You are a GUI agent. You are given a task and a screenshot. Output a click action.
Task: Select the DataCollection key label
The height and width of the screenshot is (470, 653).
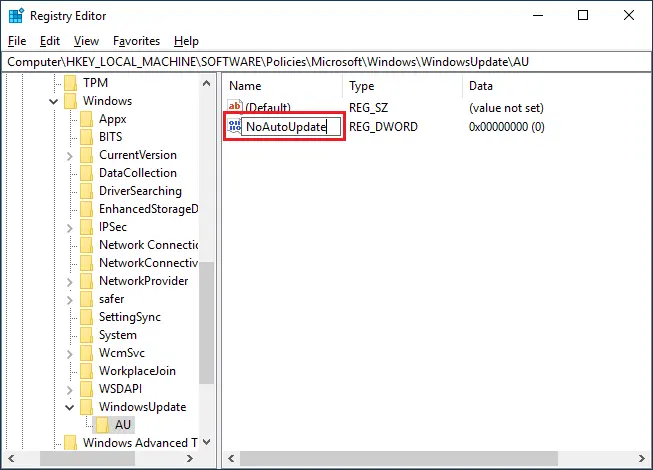138,173
